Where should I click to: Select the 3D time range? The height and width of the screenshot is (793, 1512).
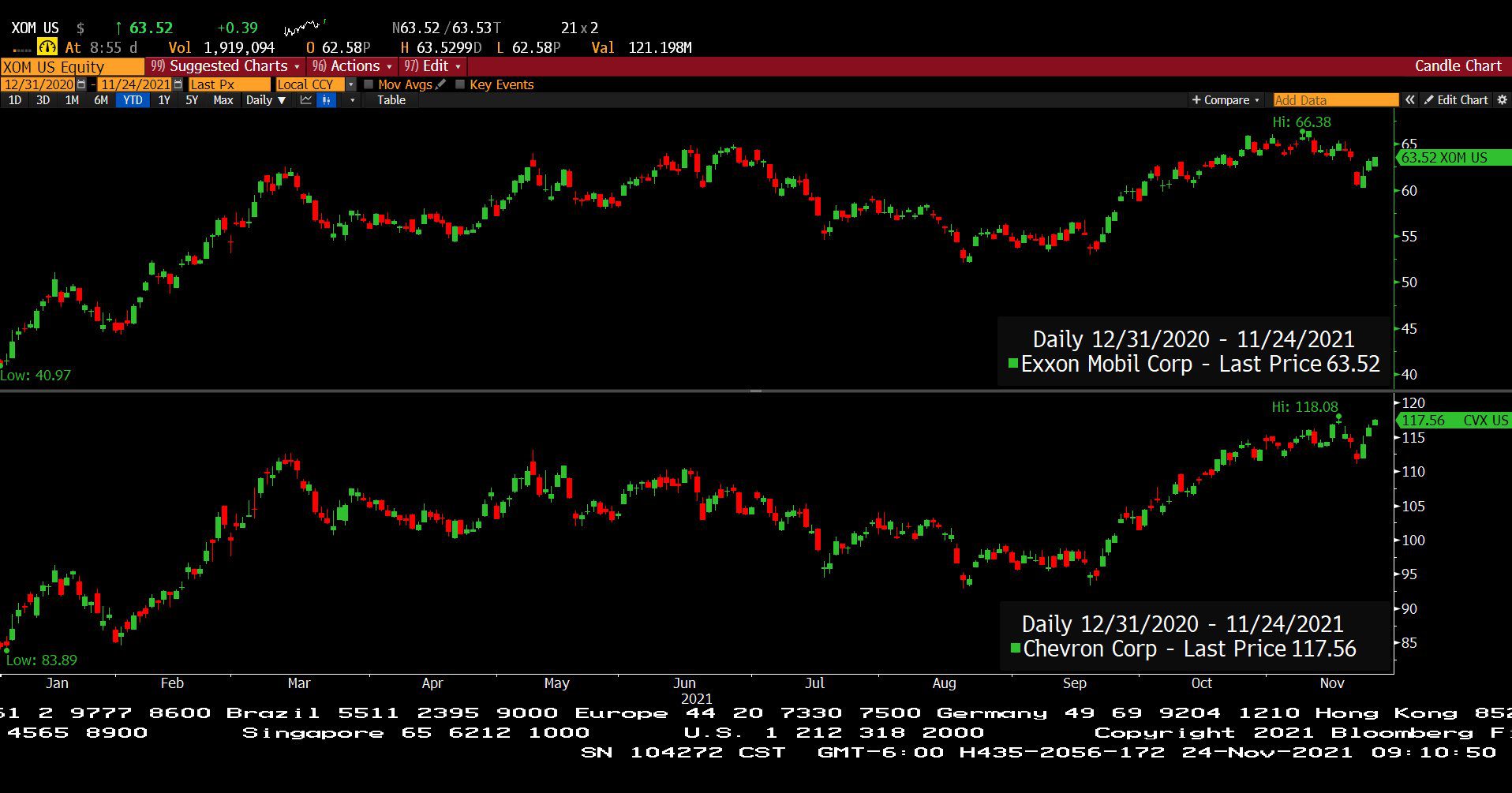click(43, 100)
